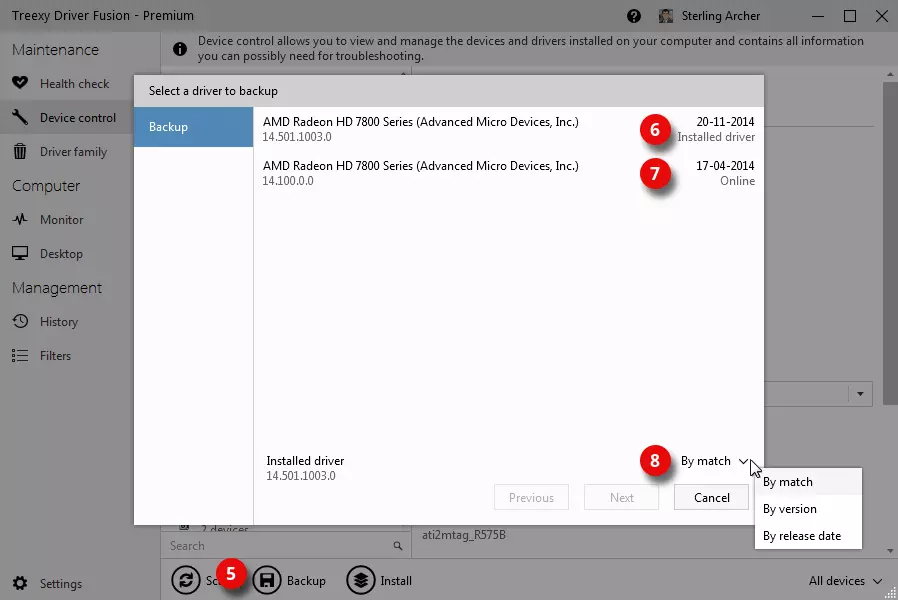Click the Backup floppy disk icon
This screenshot has height=600, width=898.
point(267,580)
